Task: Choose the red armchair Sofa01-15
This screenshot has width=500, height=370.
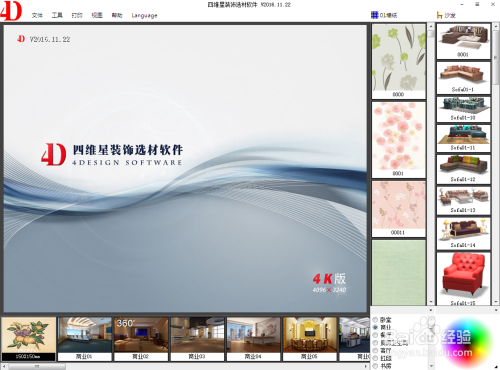Action: (463, 279)
